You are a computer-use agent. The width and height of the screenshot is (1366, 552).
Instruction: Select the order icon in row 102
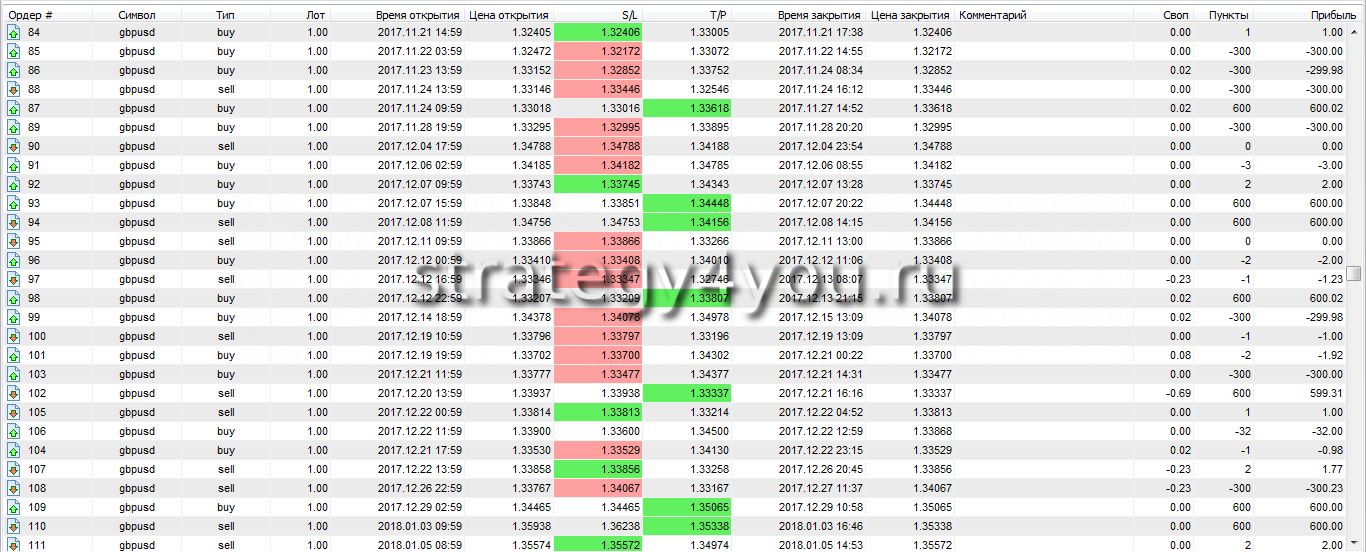pyautogui.click(x=14, y=393)
